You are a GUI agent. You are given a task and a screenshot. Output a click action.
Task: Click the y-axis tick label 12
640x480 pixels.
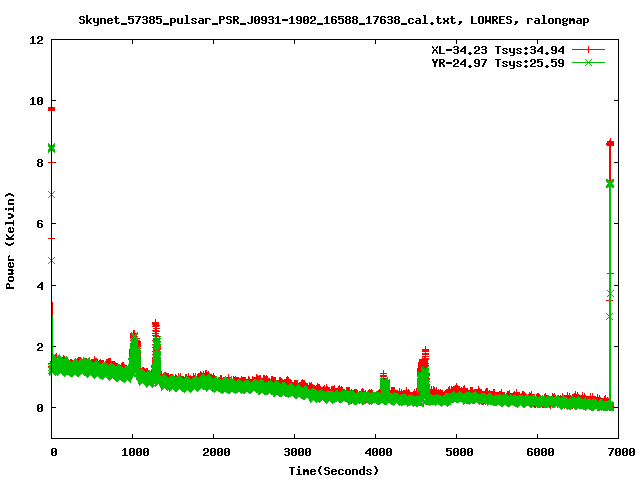(36, 40)
